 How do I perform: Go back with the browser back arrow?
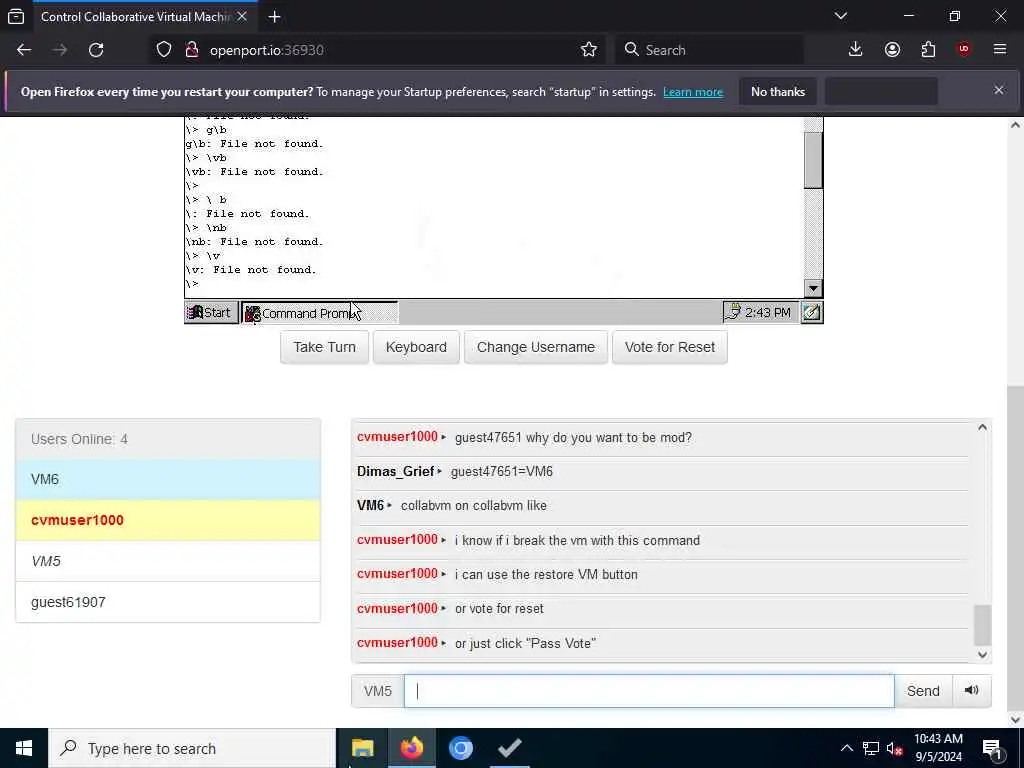point(24,50)
